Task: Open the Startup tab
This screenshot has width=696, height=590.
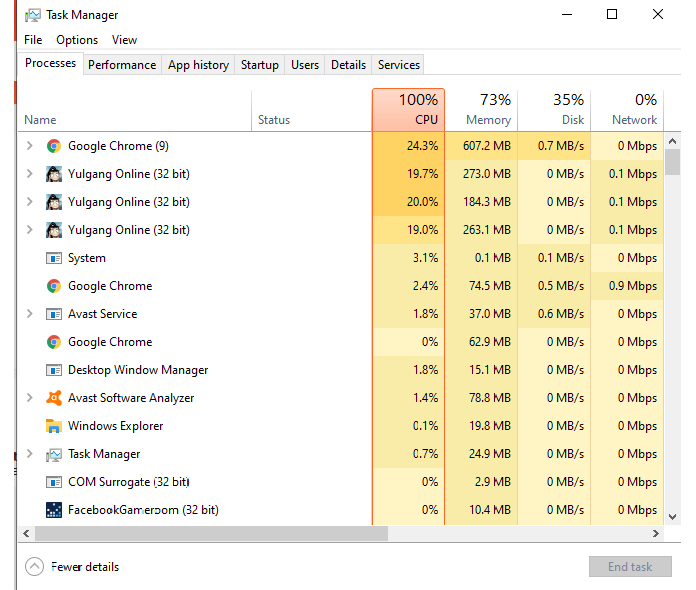Action: coord(260,65)
